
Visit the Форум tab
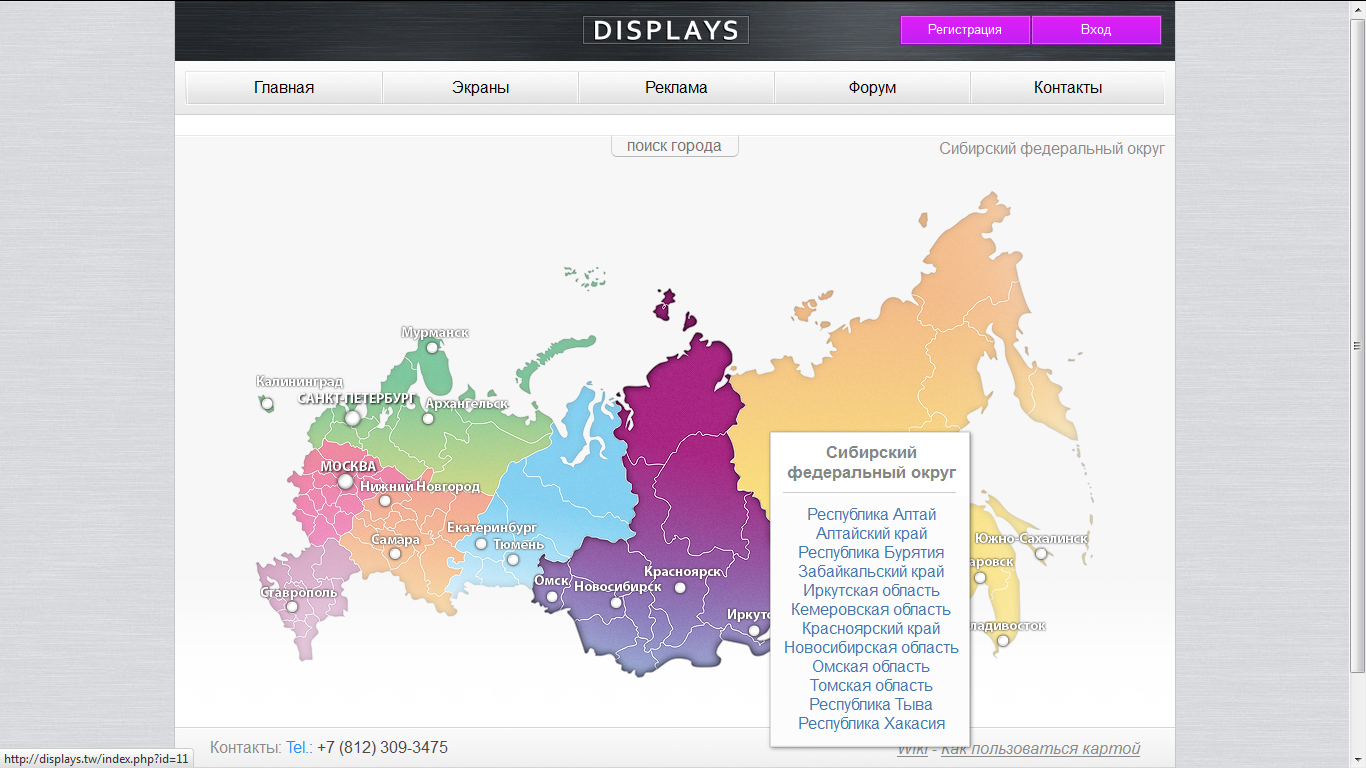(872, 88)
